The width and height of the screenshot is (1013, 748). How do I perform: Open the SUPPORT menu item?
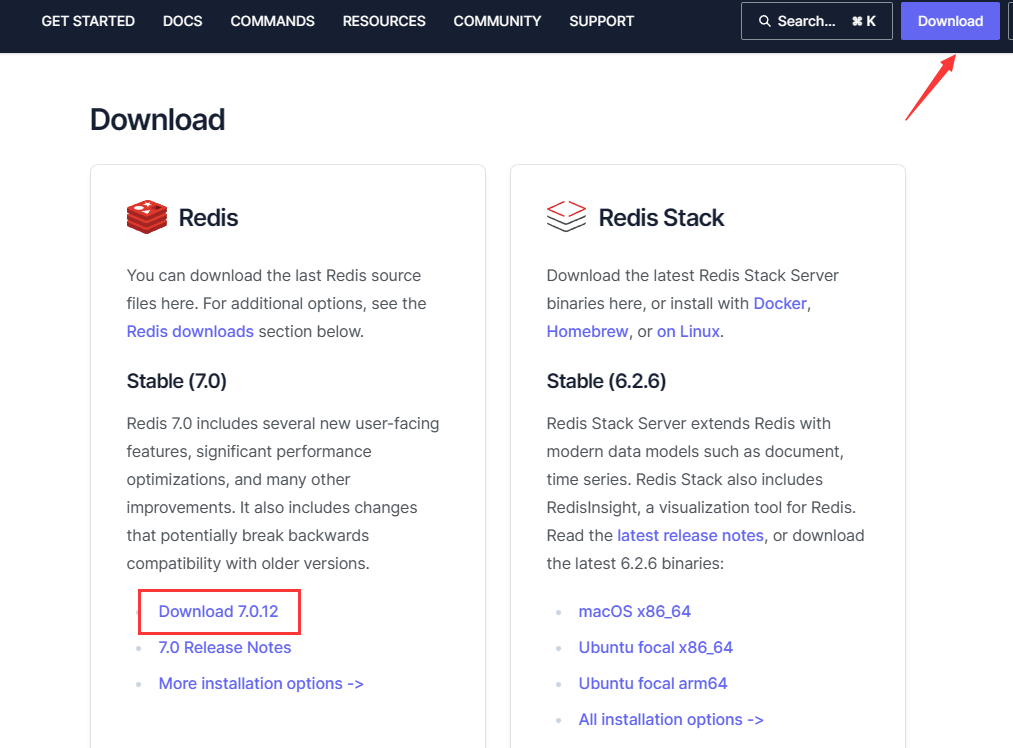[x=601, y=21]
